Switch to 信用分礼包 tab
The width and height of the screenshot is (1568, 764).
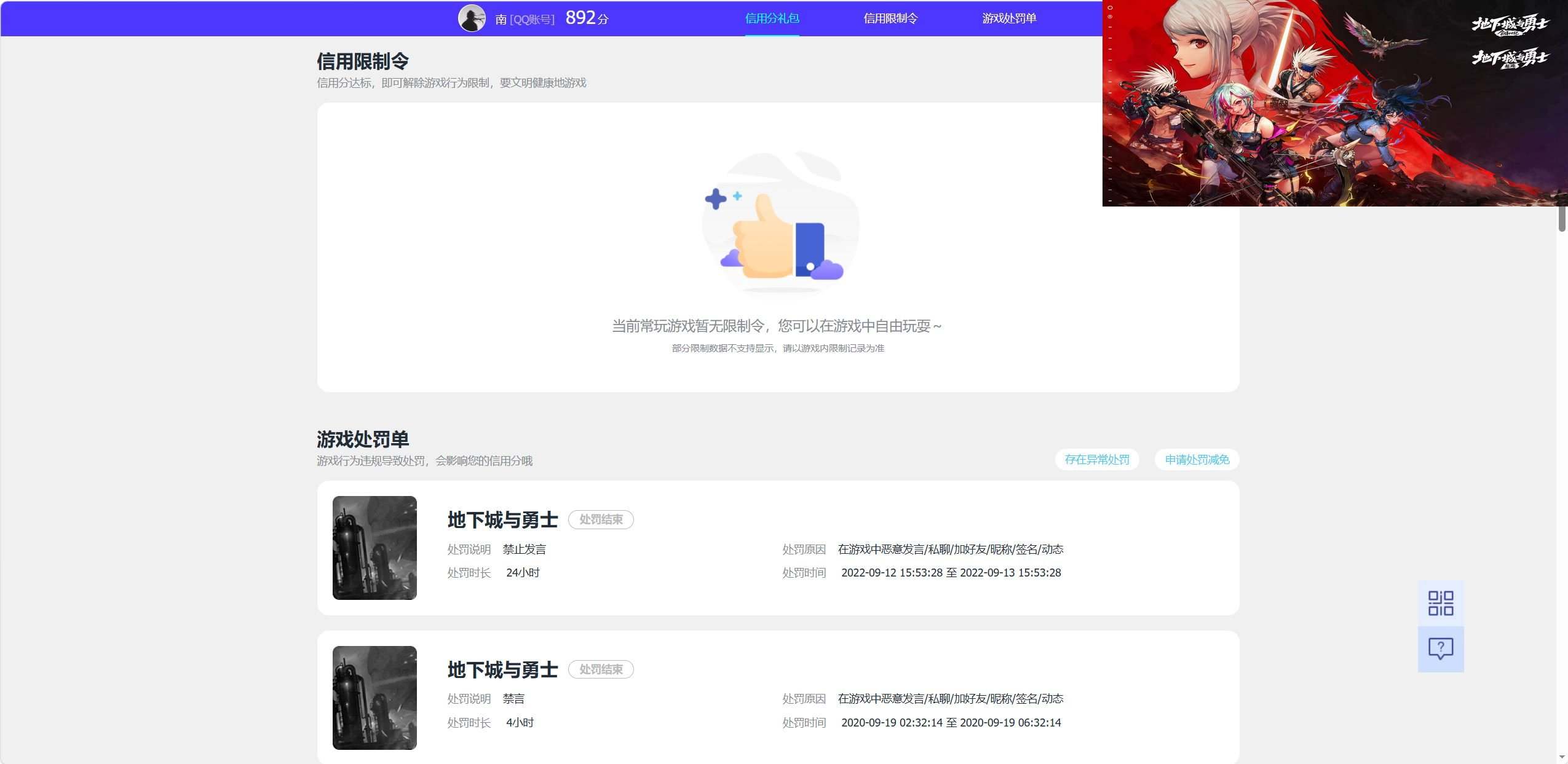(x=772, y=18)
